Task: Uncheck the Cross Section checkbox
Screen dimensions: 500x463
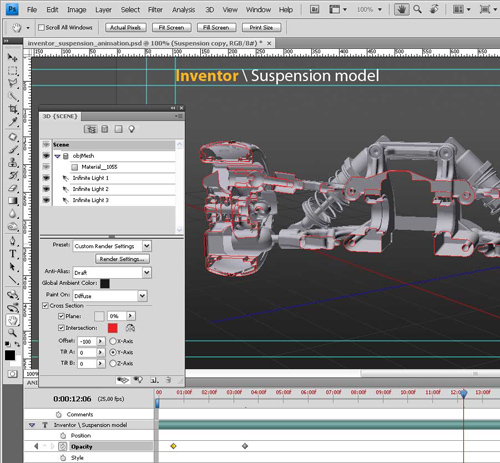Action: pyautogui.click(x=45, y=306)
